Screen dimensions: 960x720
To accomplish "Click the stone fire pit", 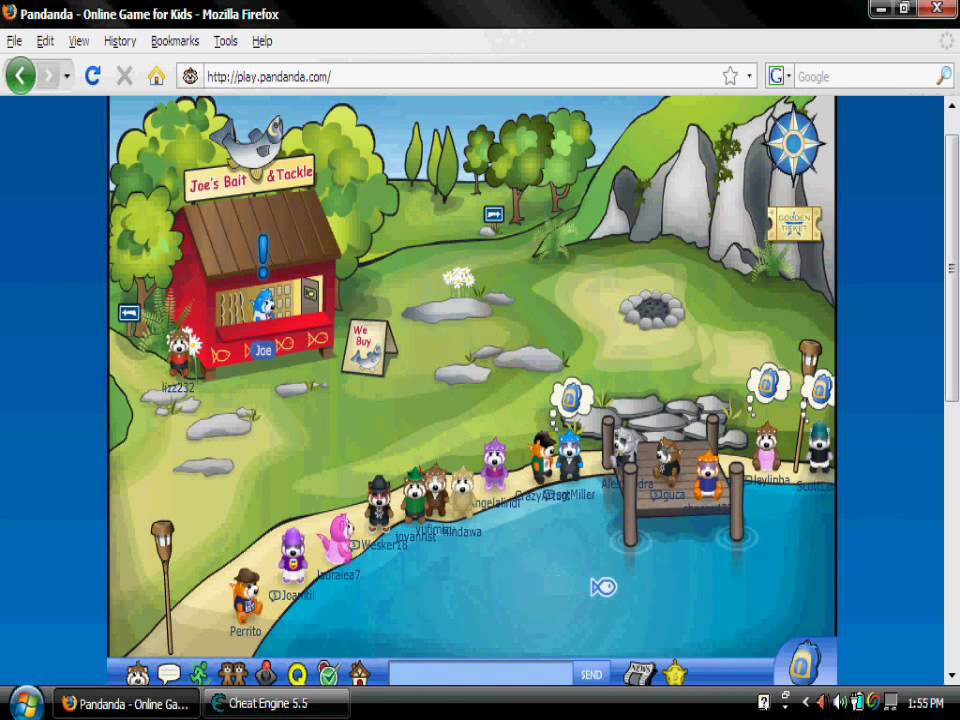I will [x=651, y=309].
